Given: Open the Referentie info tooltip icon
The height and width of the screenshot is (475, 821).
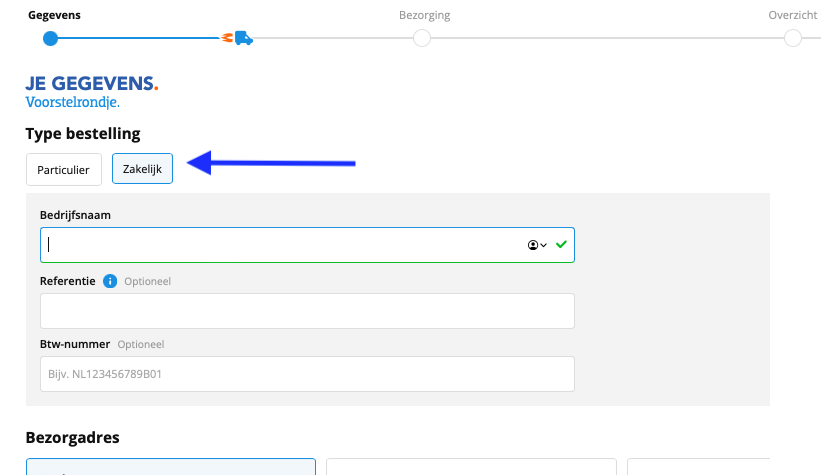Looking at the screenshot, I should [110, 281].
